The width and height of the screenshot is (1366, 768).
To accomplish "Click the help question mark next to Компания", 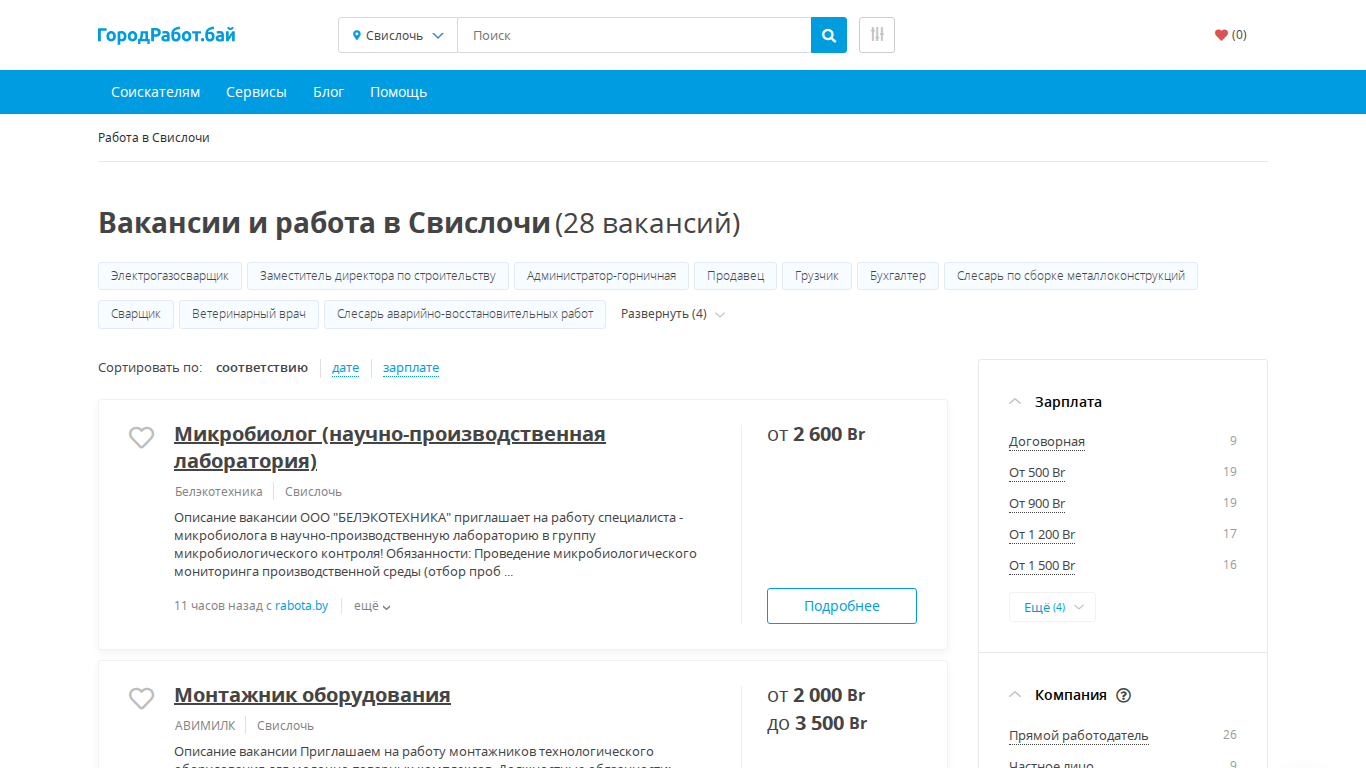I will (x=1123, y=695).
